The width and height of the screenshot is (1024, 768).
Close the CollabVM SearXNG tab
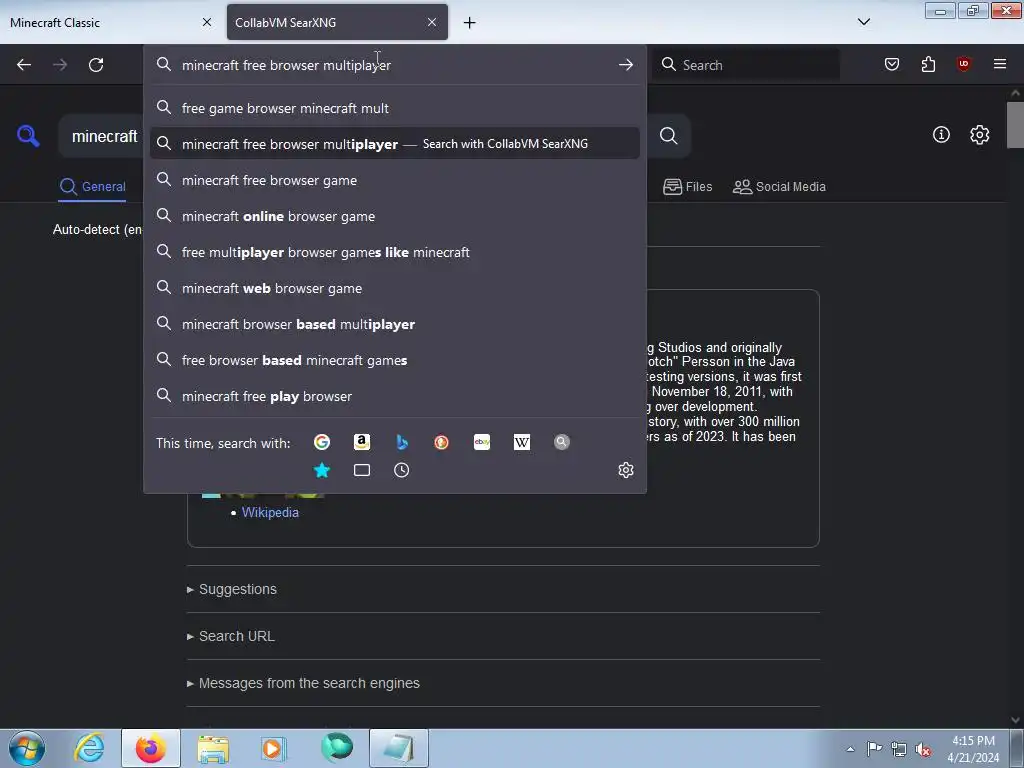[x=432, y=22]
